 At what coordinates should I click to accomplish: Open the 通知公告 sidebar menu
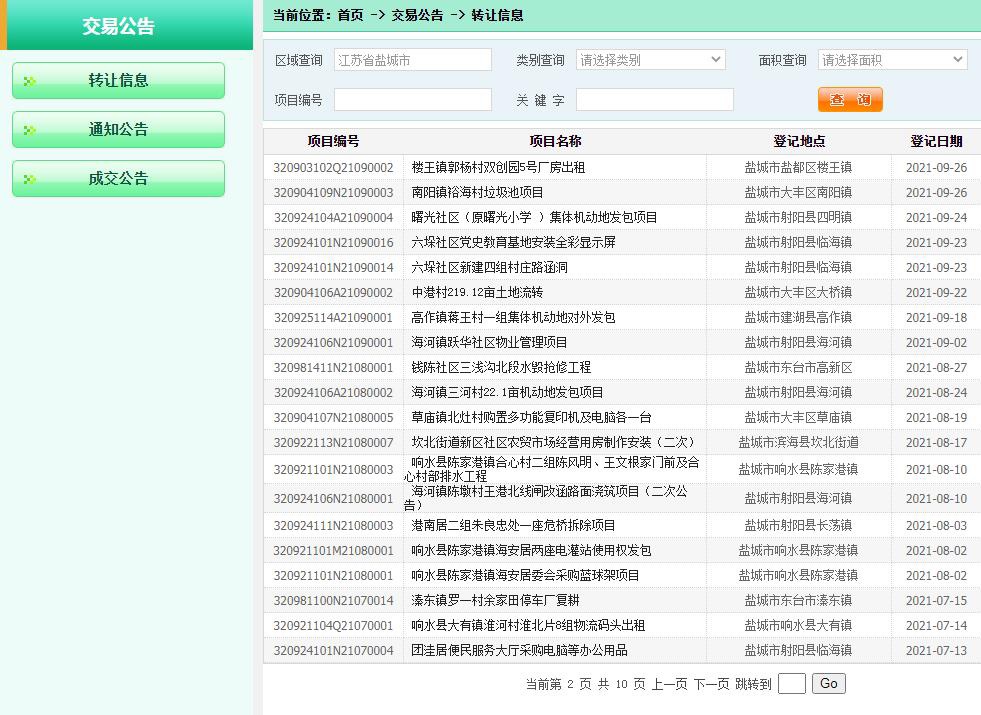tap(118, 130)
